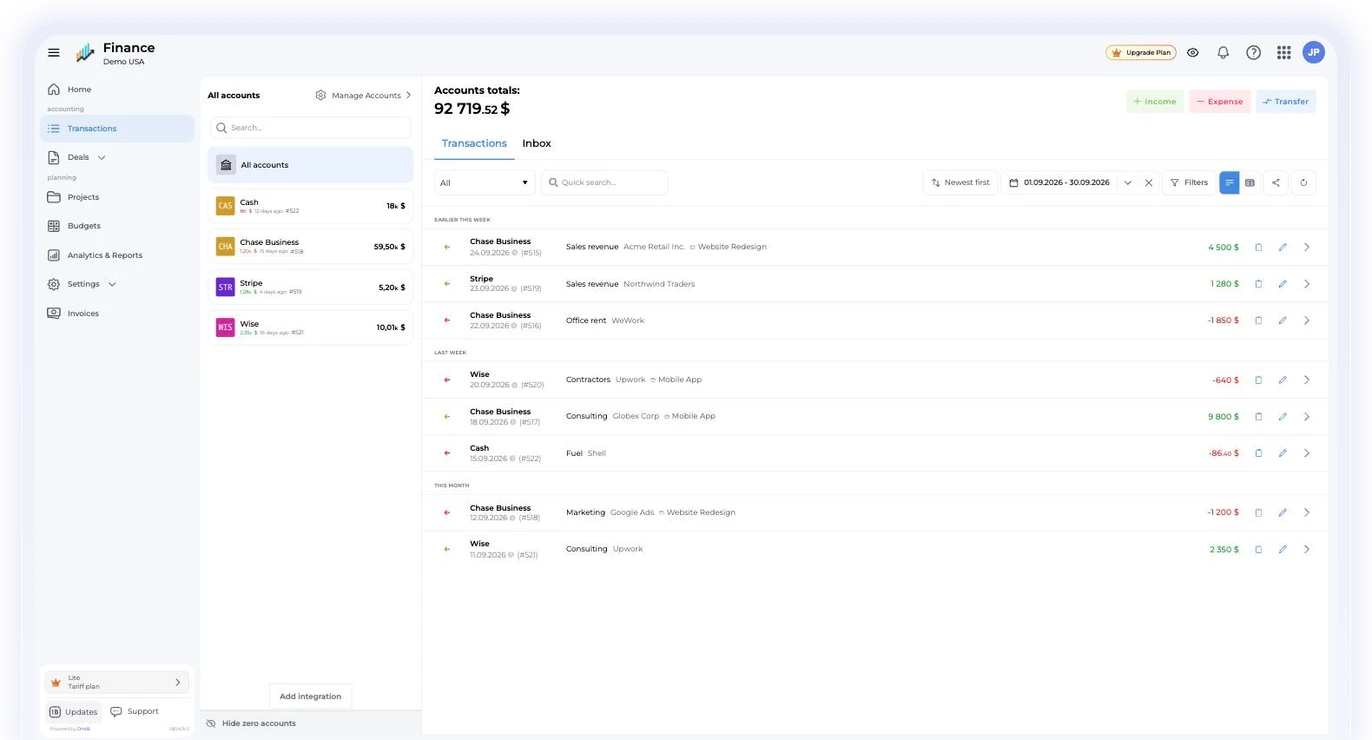Open the JP user avatar
Screen dimensions: 1372x740
[x=1314, y=52]
